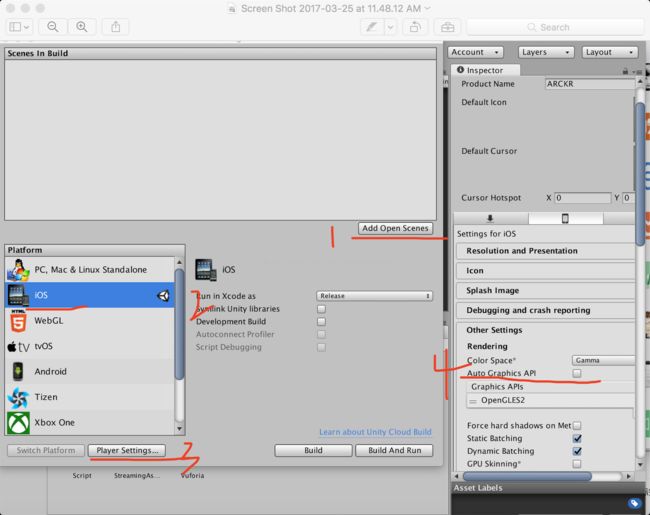Click Player Settings button
The width and height of the screenshot is (650, 515).
click(127, 450)
